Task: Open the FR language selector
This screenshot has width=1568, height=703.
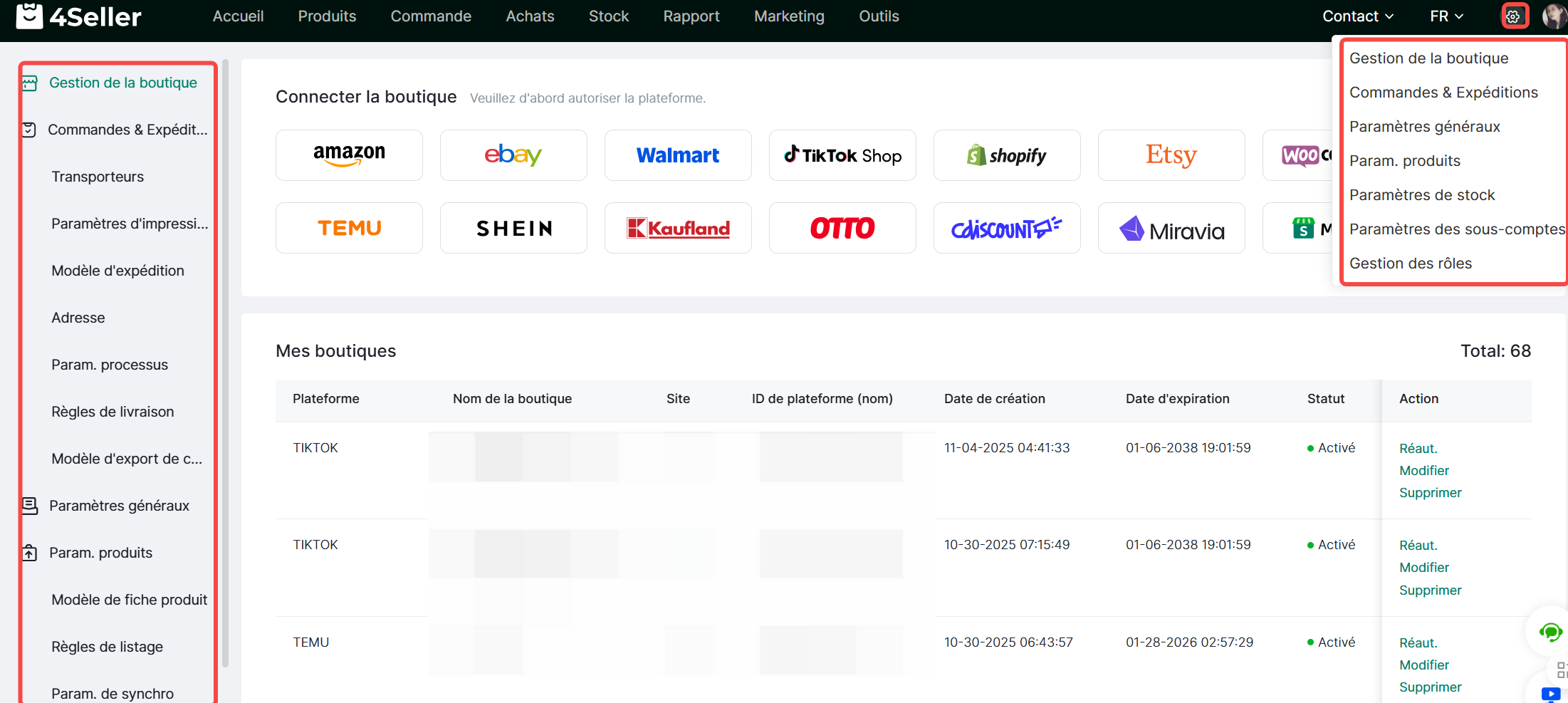Action: click(1446, 16)
